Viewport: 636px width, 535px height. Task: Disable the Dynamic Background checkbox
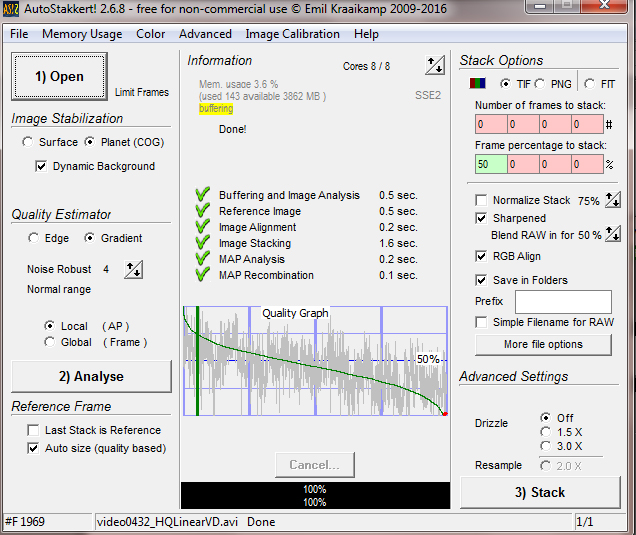[x=41, y=166]
